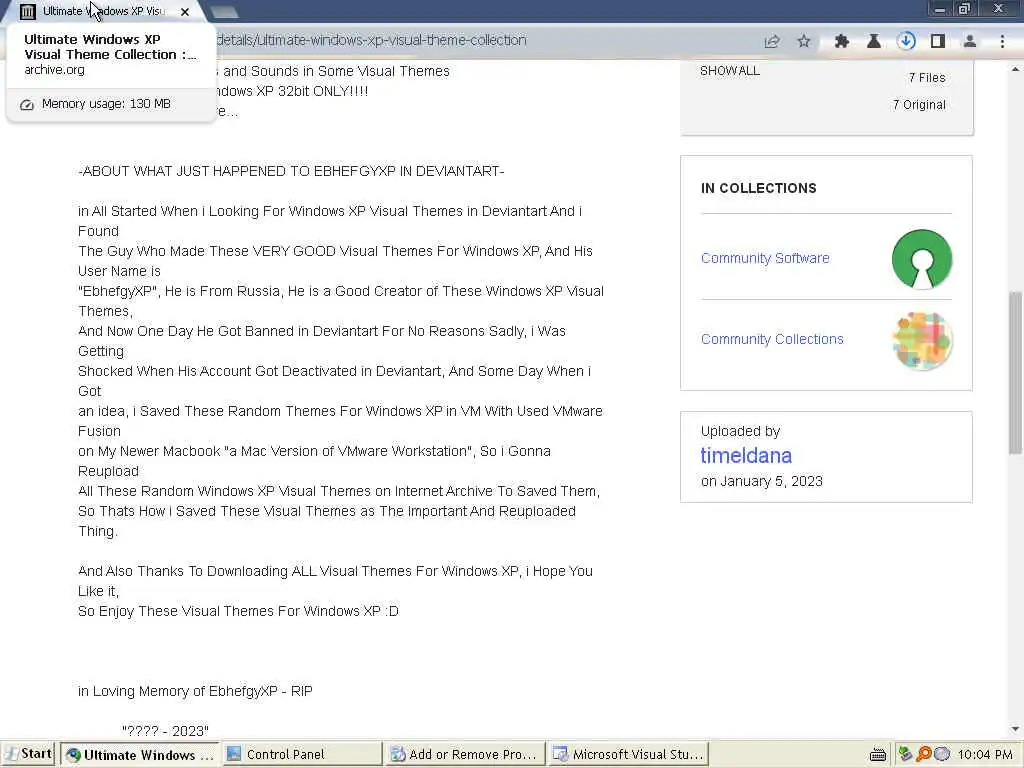Click the colorful Community Collections thumbnail
1024x768 pixels.
921,340
